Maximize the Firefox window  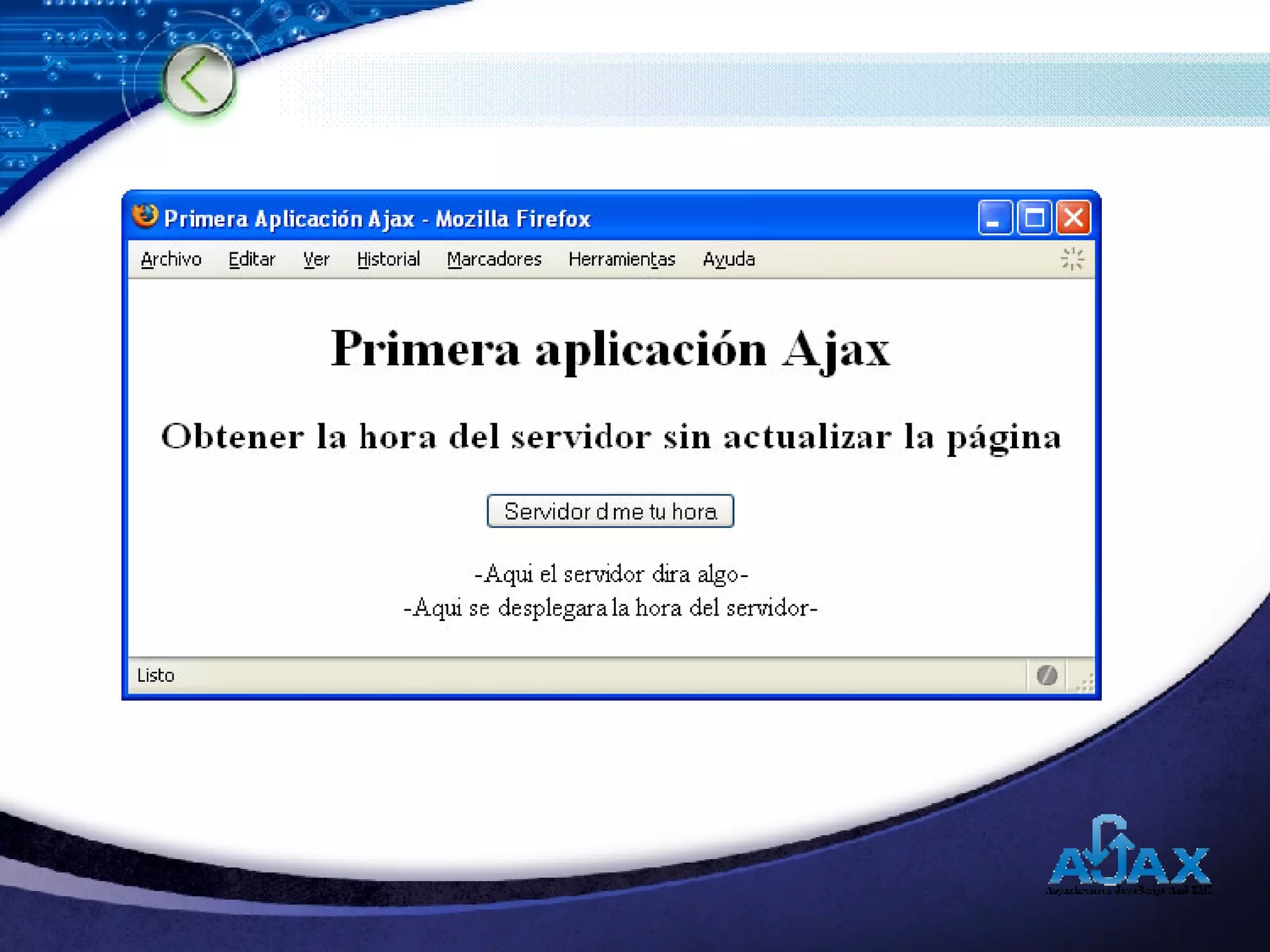point(1034,218)
